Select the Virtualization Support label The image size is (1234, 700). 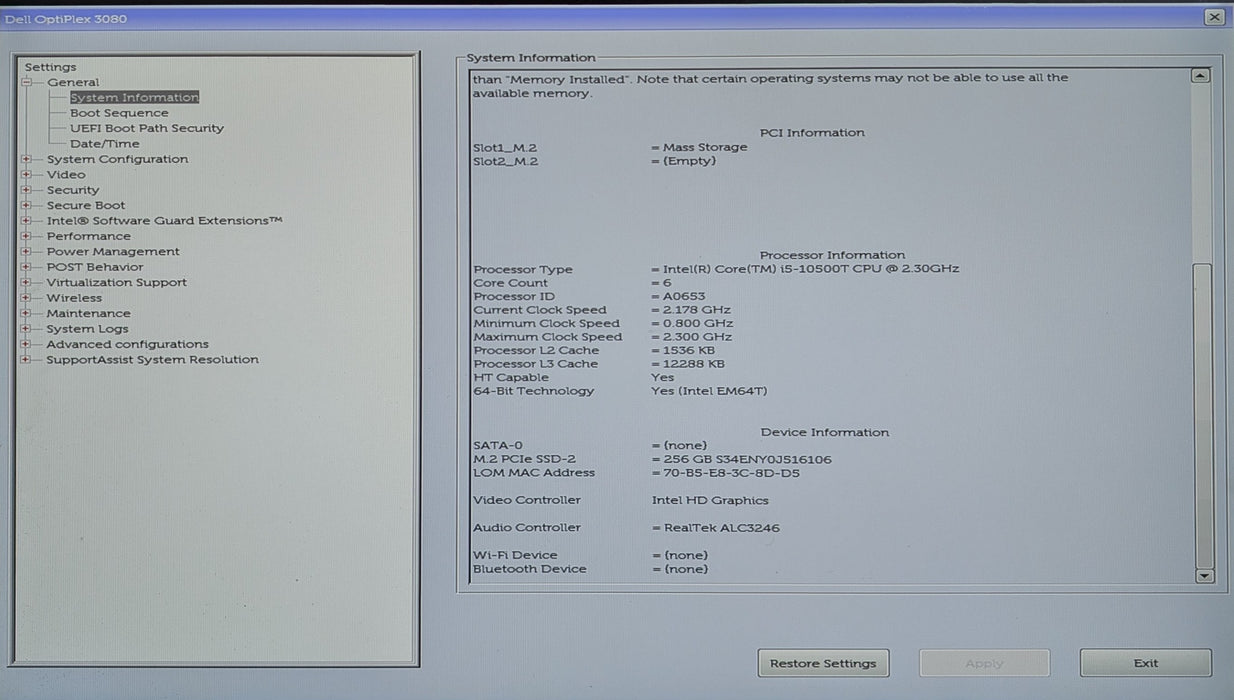[x=116, y=282]
